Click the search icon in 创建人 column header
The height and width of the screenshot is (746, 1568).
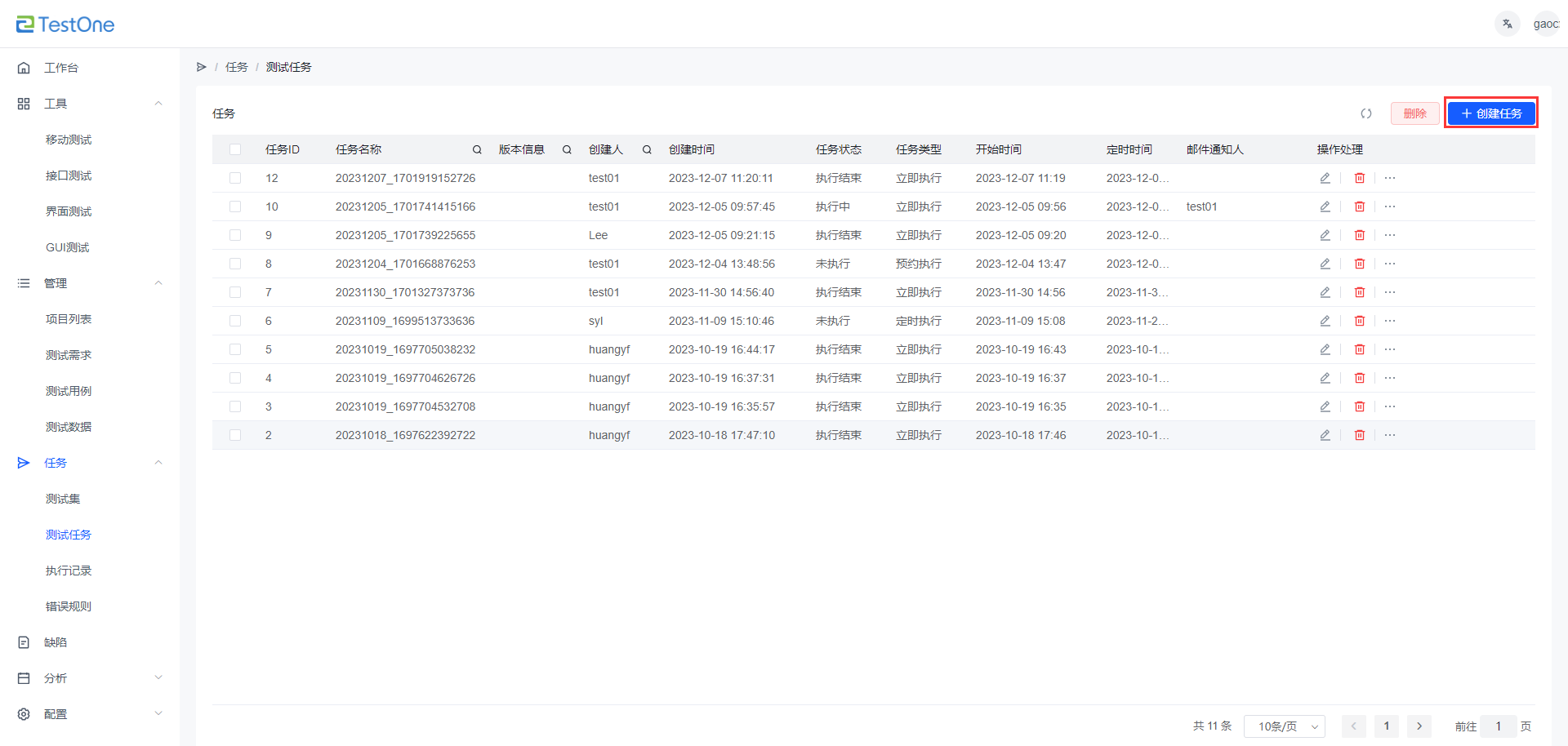(x=647, y=149)
